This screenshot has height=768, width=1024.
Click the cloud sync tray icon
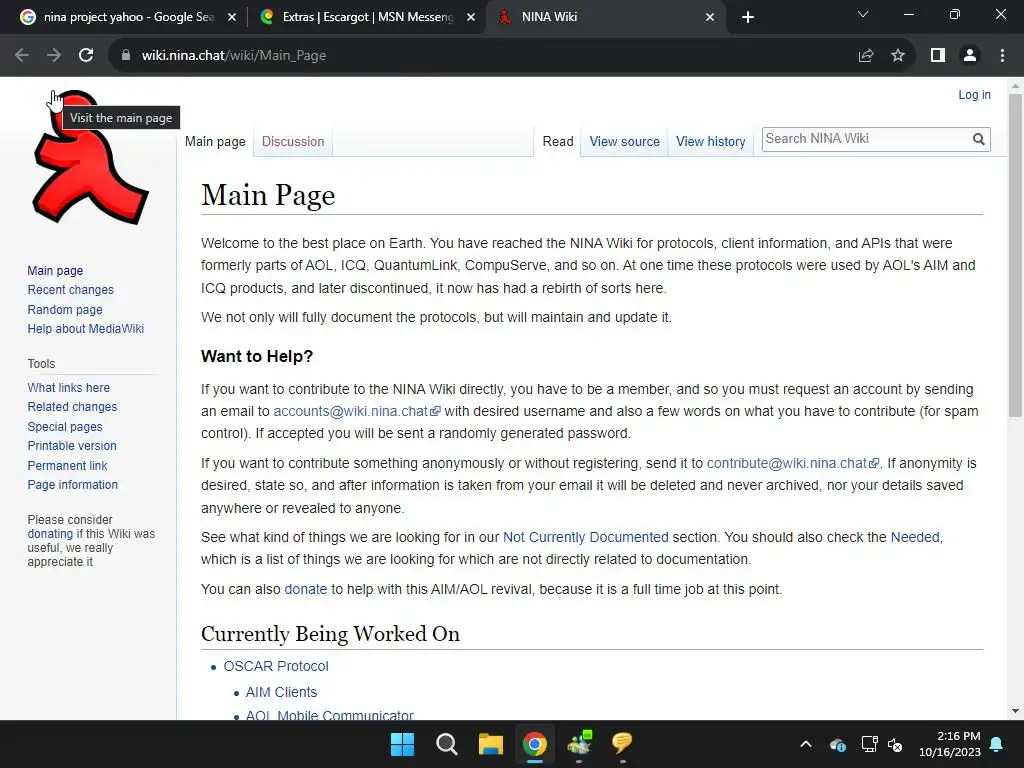click(x=838, y=744)
